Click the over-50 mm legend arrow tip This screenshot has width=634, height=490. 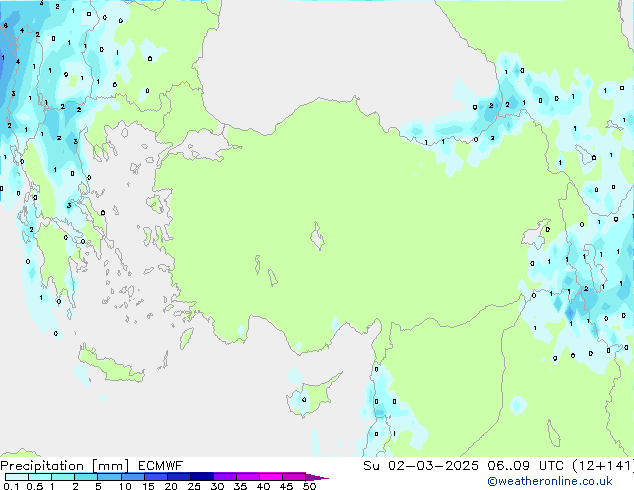317,477
